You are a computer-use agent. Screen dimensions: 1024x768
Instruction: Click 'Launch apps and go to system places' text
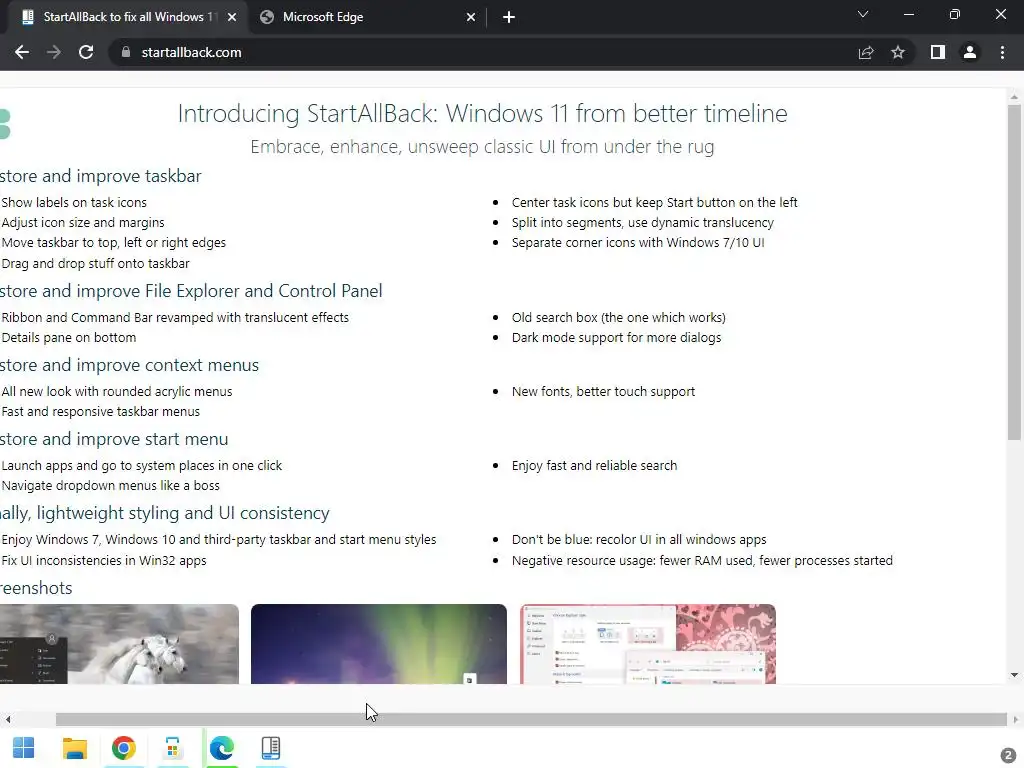142,466
